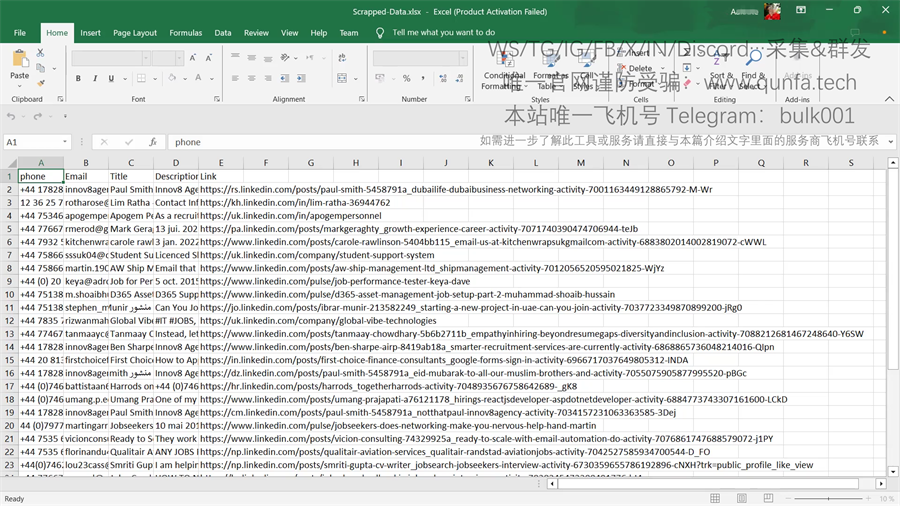Open Font dialog launcher
Screen dimensions: 900x506
(217, 99)
